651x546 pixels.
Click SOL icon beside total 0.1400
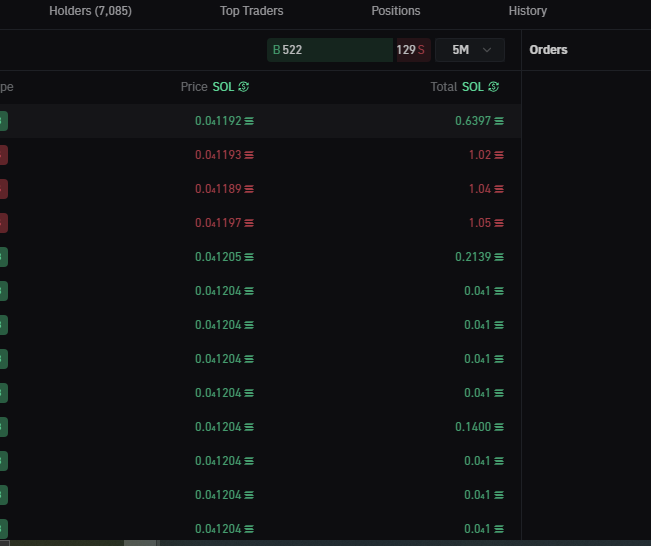(499, 427)
